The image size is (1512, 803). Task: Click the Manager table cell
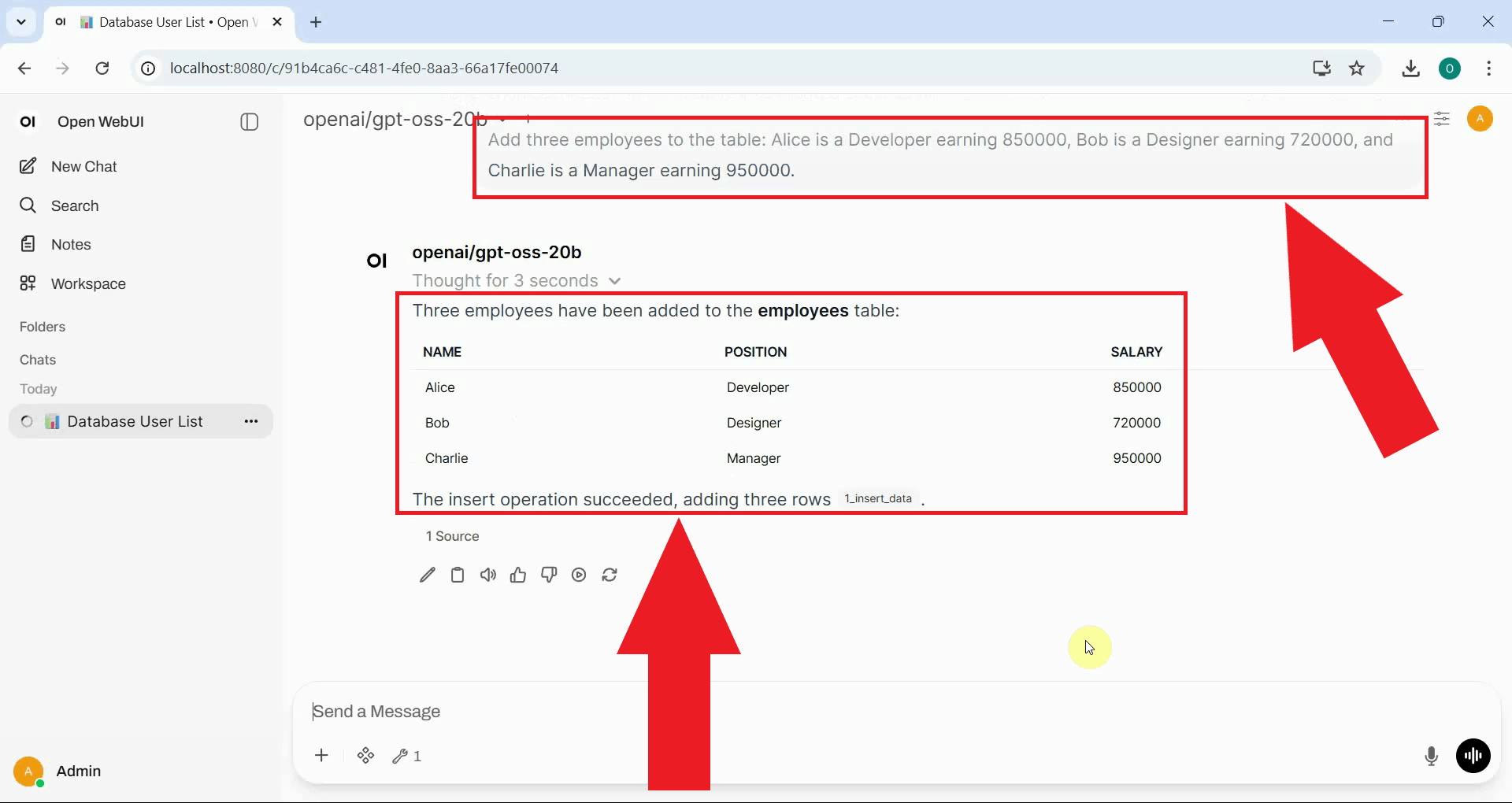[754, 458]
